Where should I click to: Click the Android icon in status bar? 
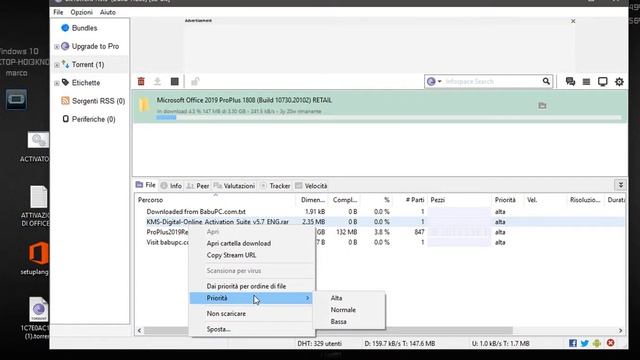597,343
